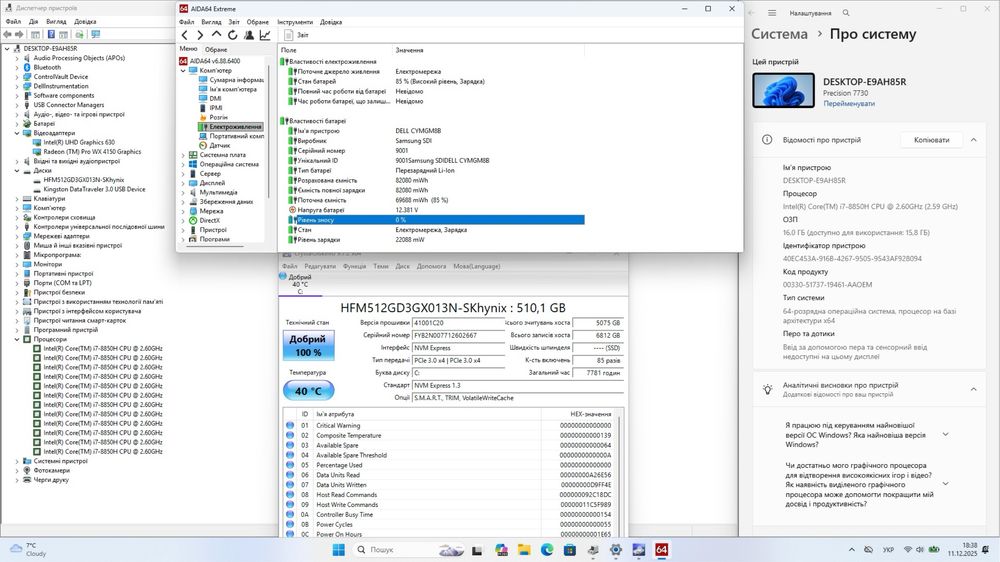Open AIDA64 Вигляд menu
This screenshot has width=1000, height=562.
pyautogui.click(x=211, y=22)
